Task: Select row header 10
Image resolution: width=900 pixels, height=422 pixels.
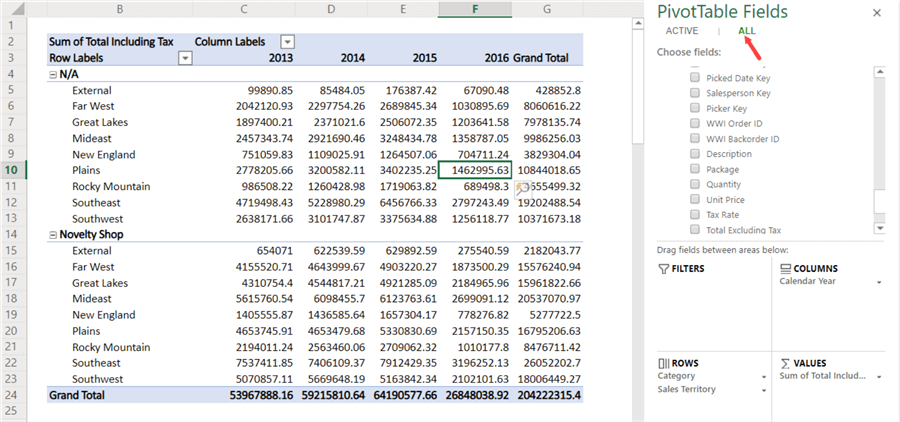Action: tap(13, 171)
